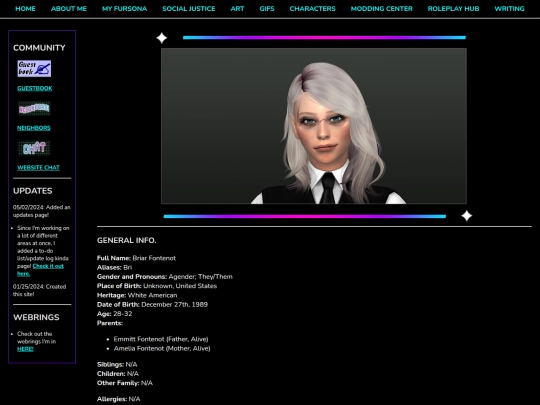
Task: Click the Guest book badge icon
Action: [x=34, y=69]
